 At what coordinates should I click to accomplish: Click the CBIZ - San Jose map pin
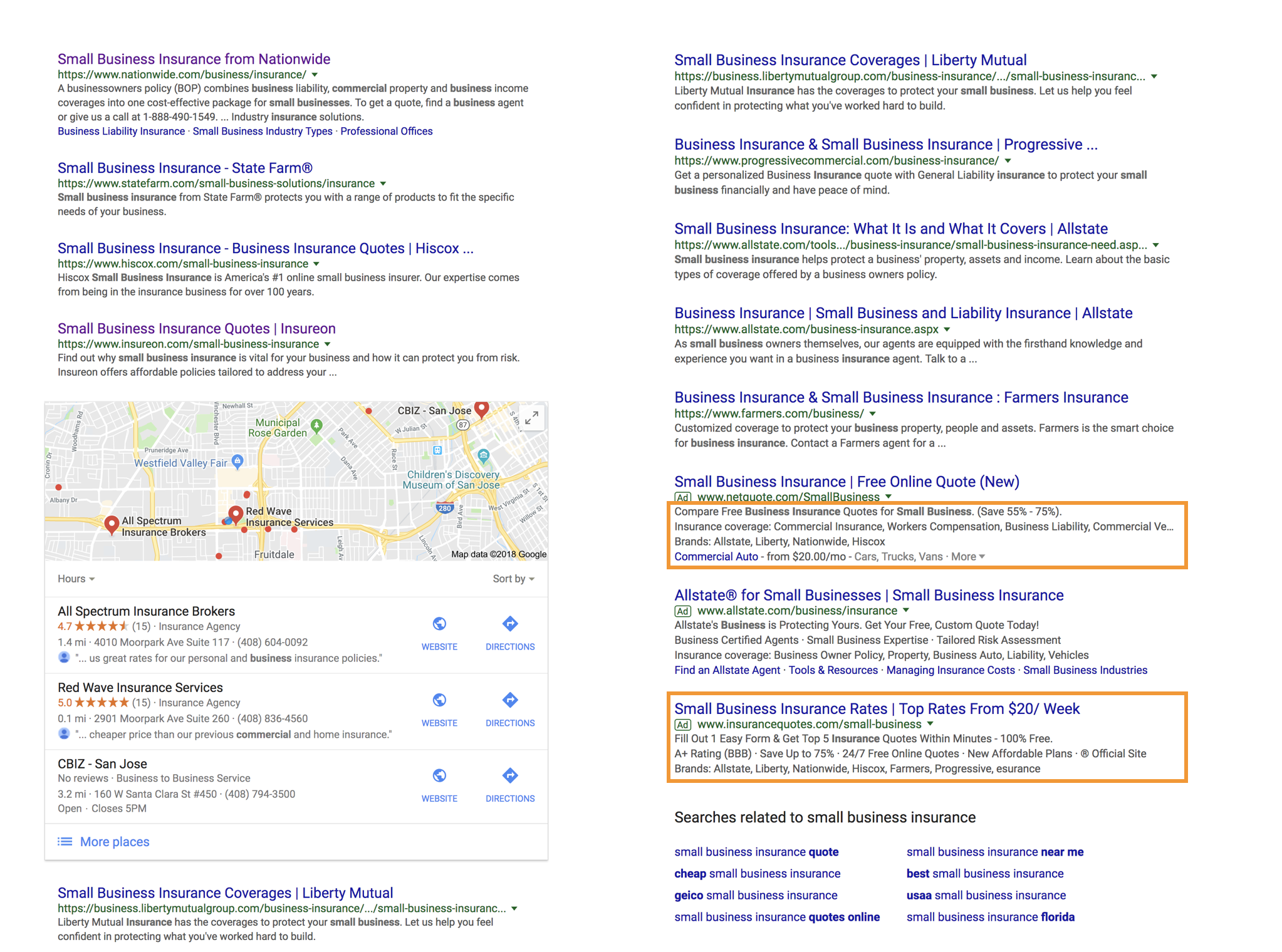[x=481, y=409]
